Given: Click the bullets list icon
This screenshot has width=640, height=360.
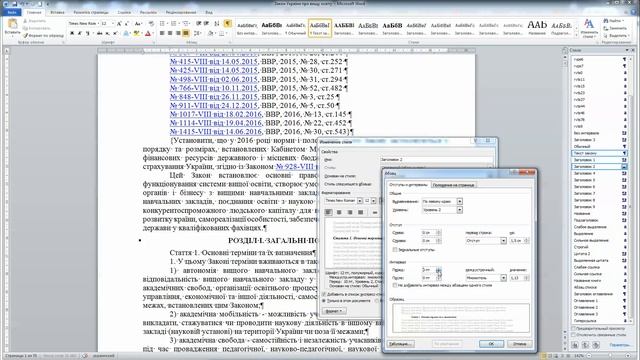Looking at the screenshot, I should tap(163, 24).
